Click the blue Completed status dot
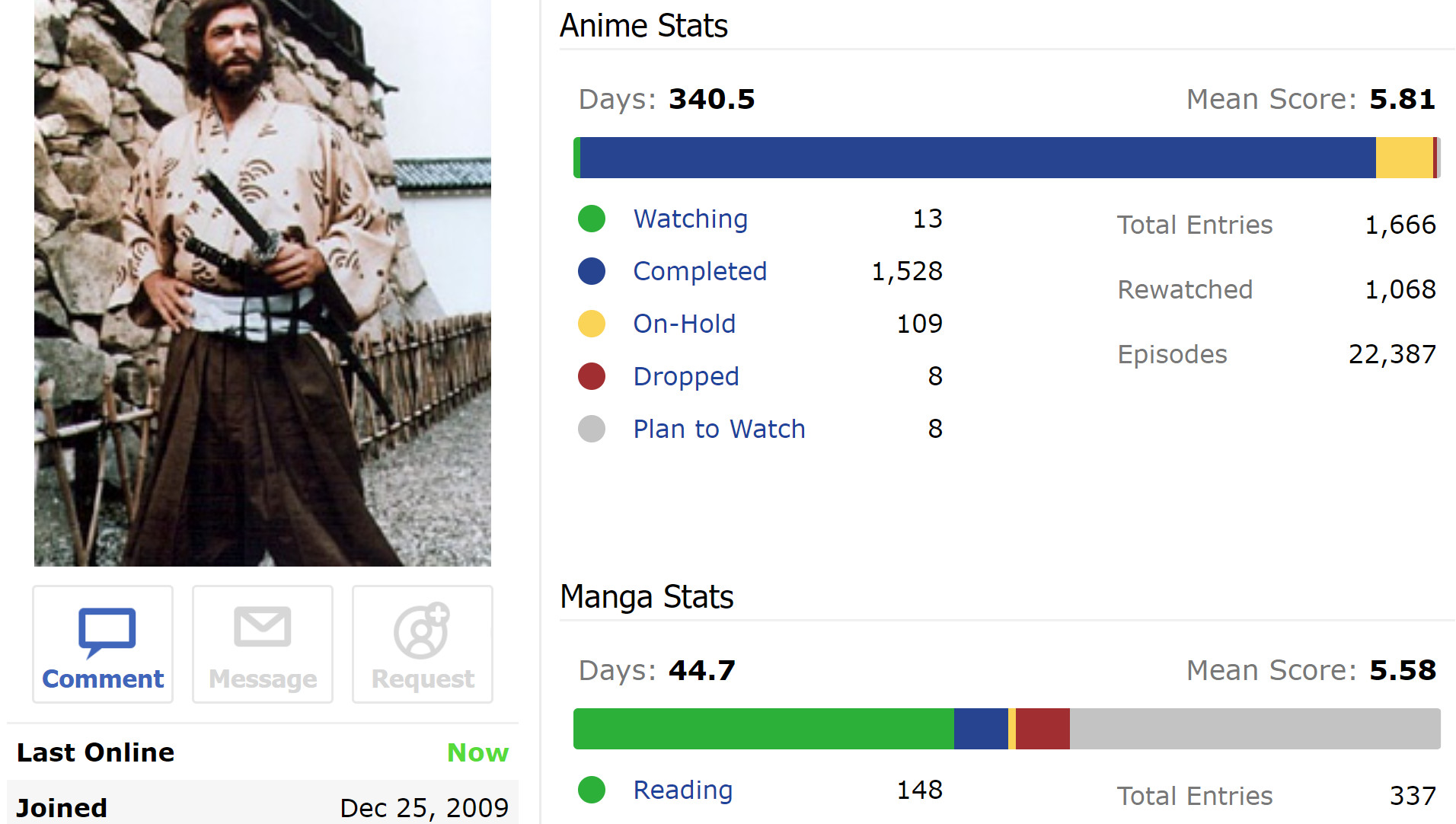 [x=592, y=272]
